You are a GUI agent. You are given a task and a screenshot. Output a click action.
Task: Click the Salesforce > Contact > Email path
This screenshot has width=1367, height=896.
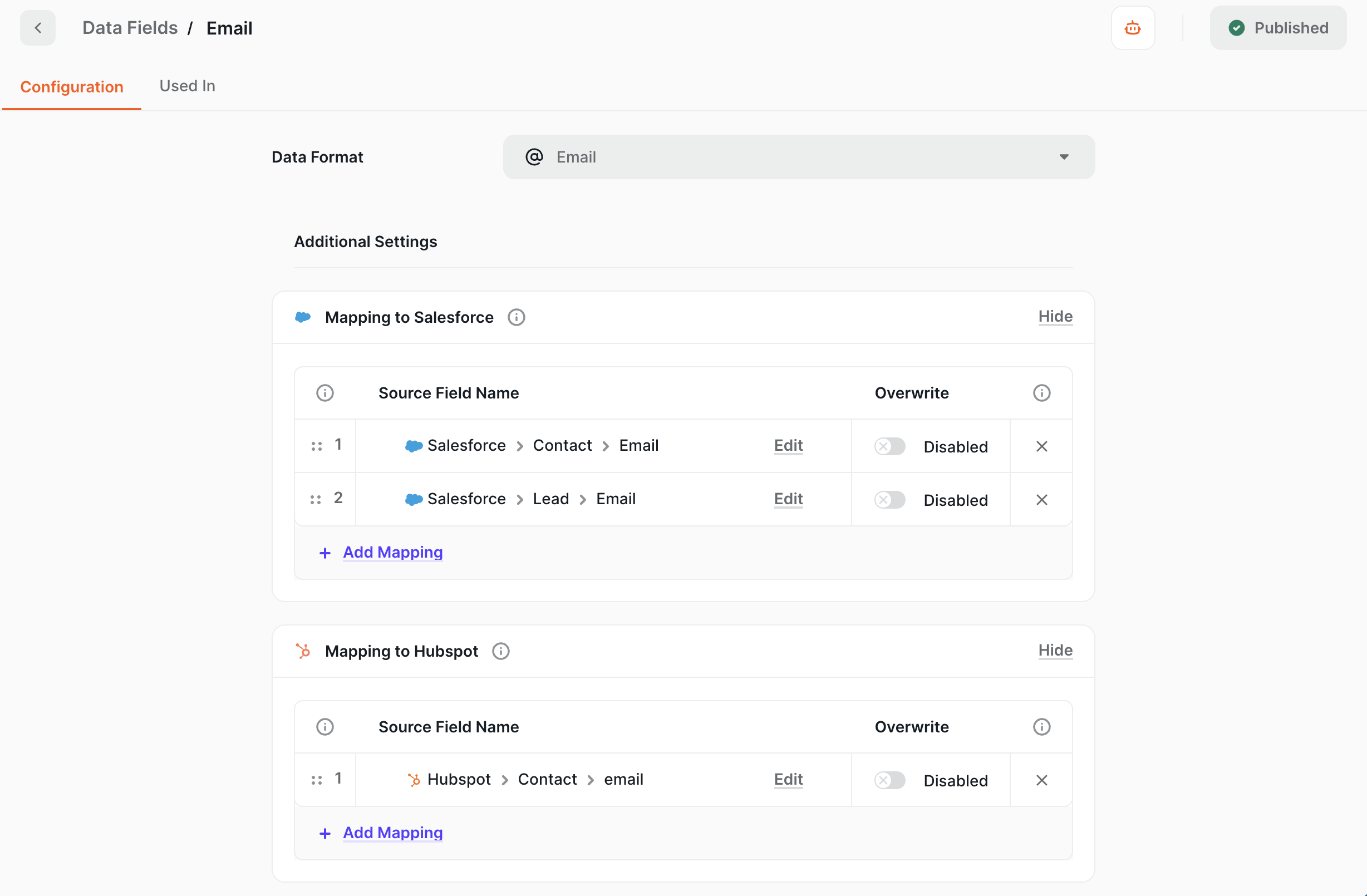[532, 445]
